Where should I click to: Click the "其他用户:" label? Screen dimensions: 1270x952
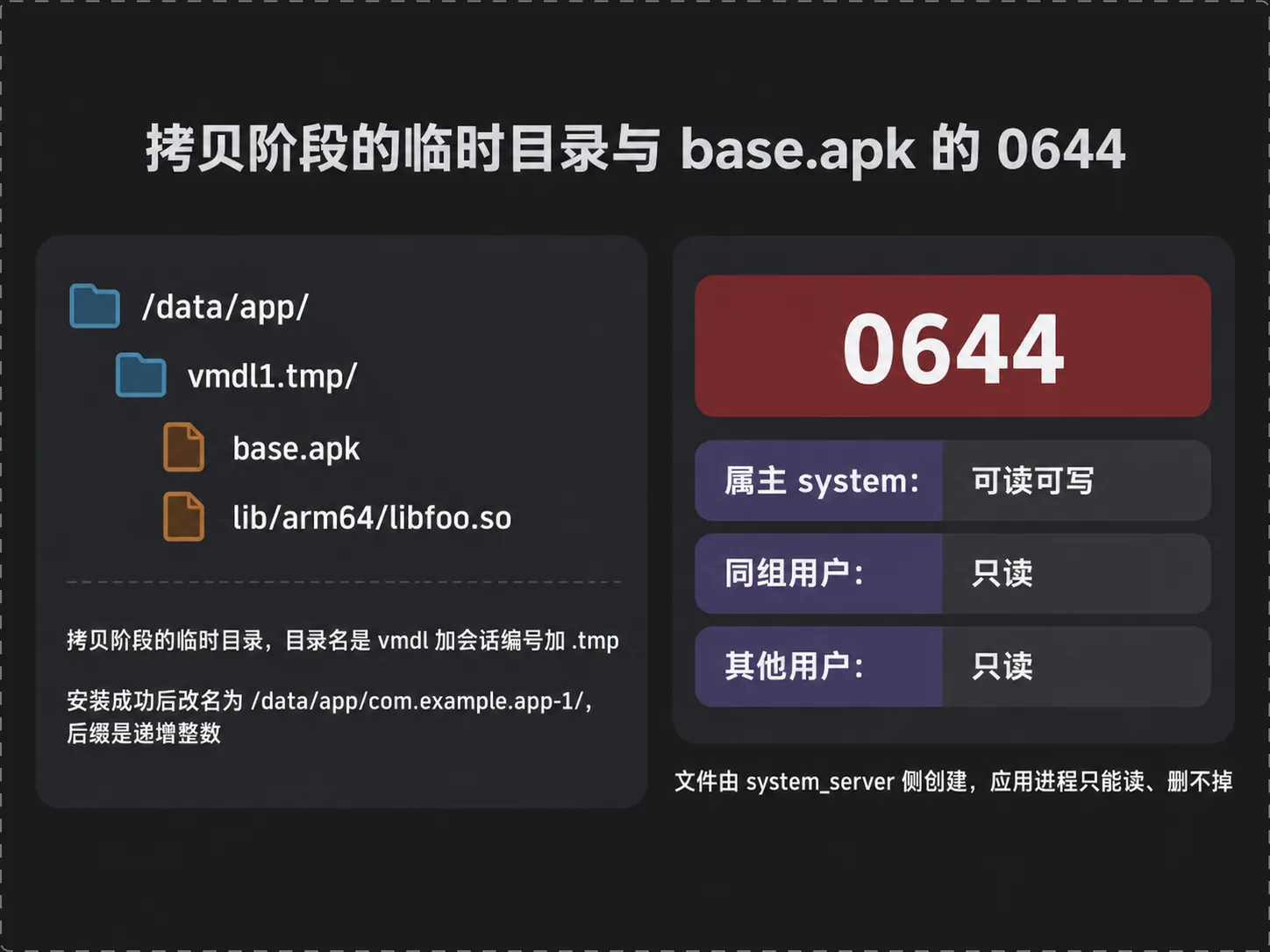[x=795, y=666]
